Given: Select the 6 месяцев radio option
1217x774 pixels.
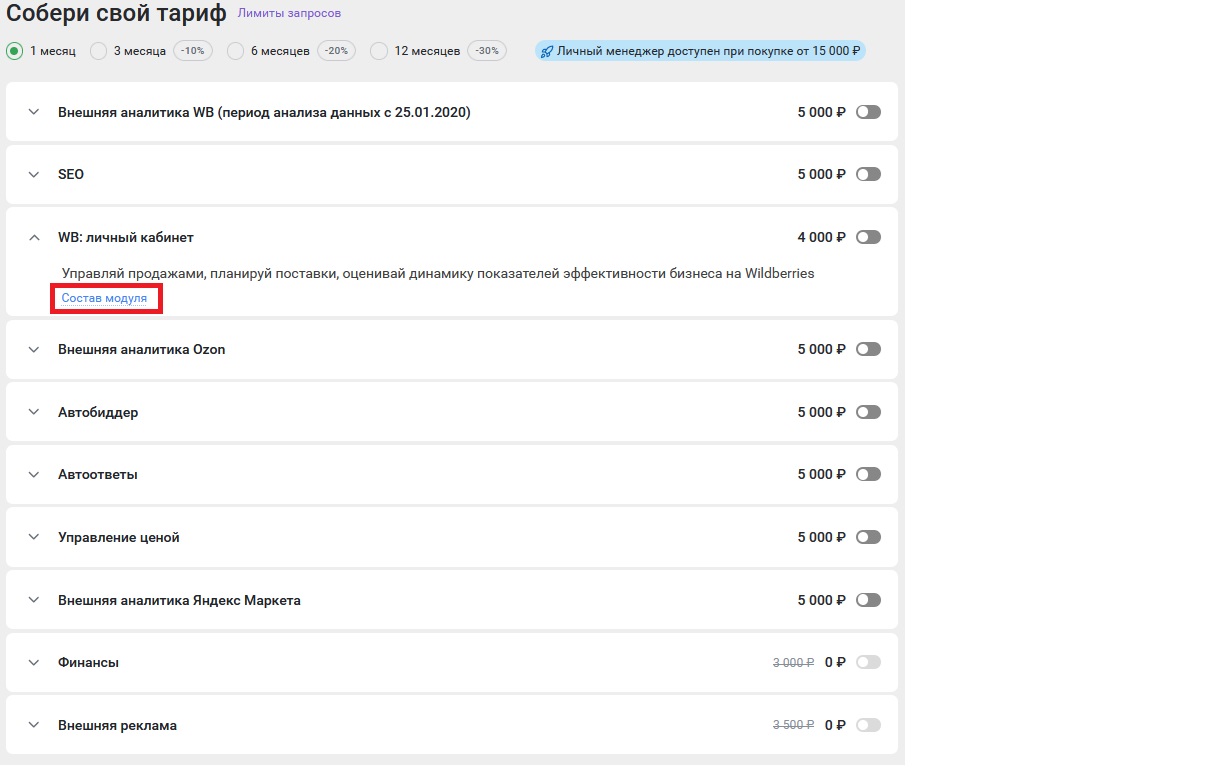Looking at the screenshot, I should (235, 51).
